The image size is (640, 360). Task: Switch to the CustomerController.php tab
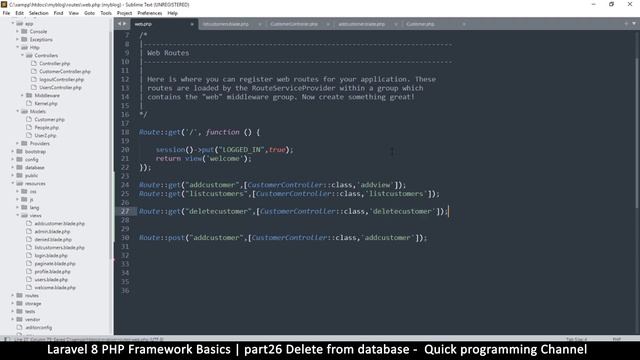click(294, 24)
